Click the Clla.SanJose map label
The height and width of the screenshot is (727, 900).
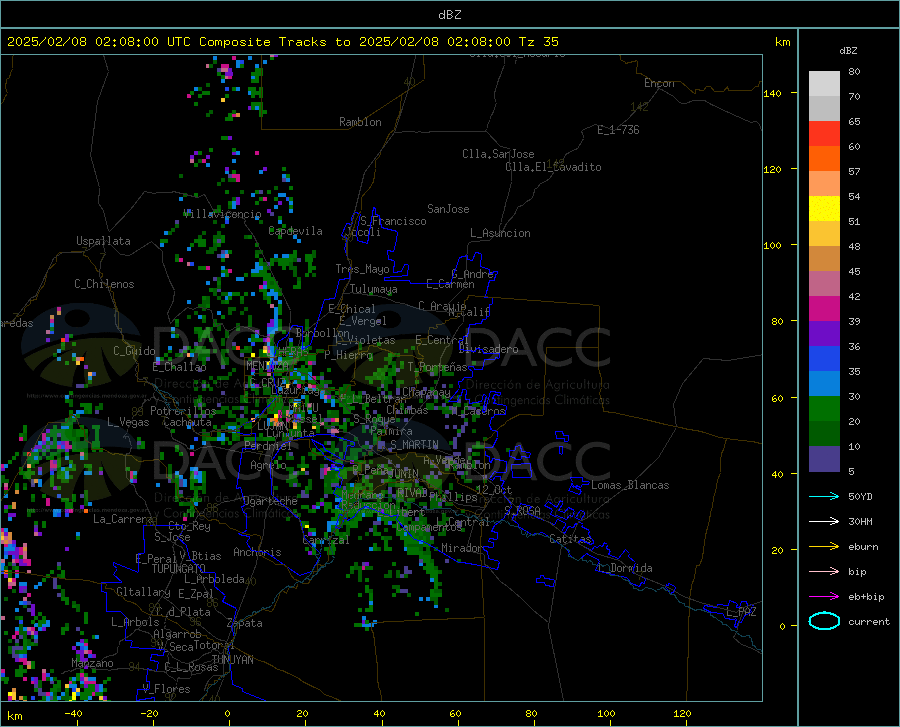click(x=498, y=154)
